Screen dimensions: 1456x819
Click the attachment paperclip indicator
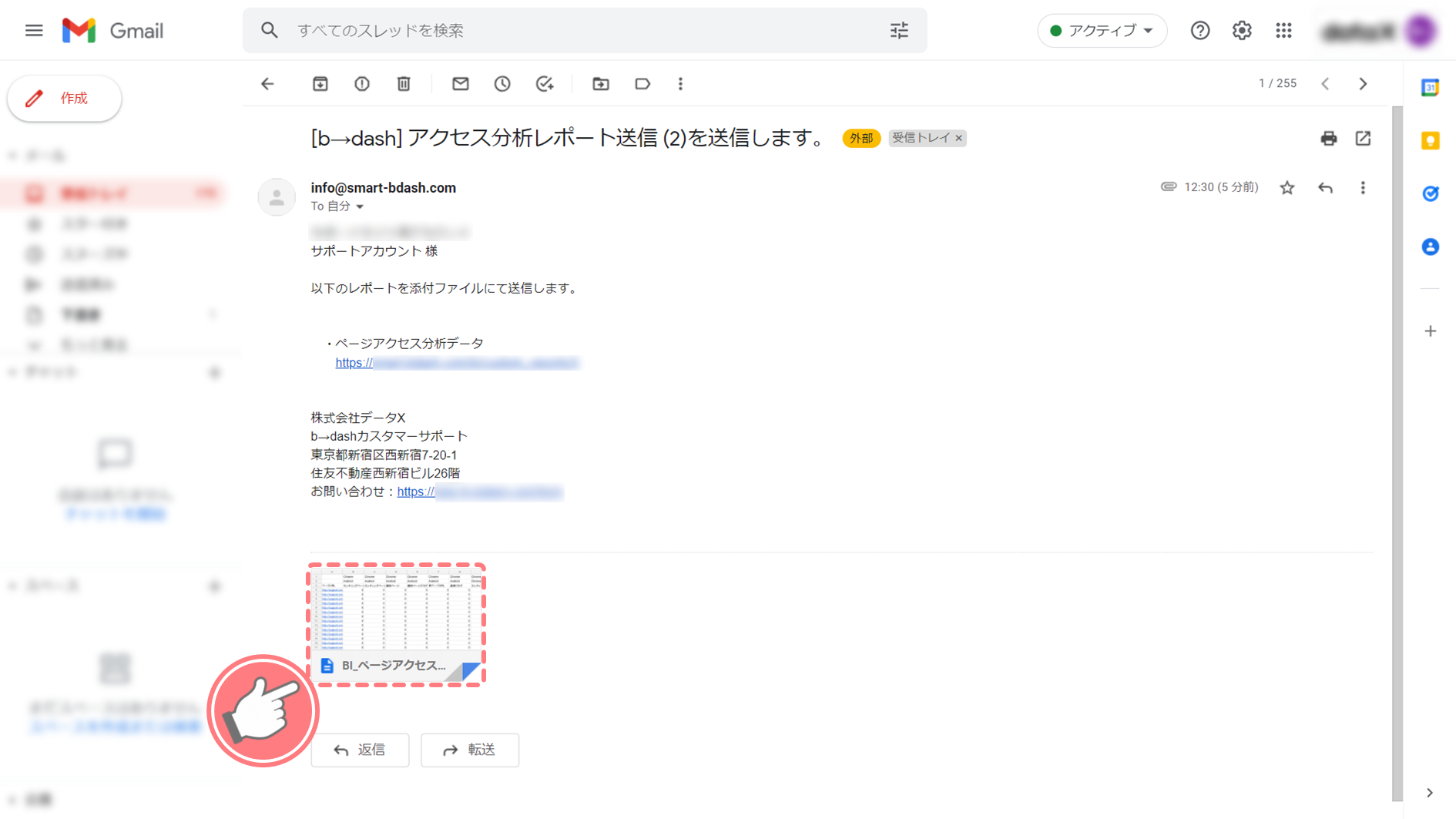[x=1168, y=186]
